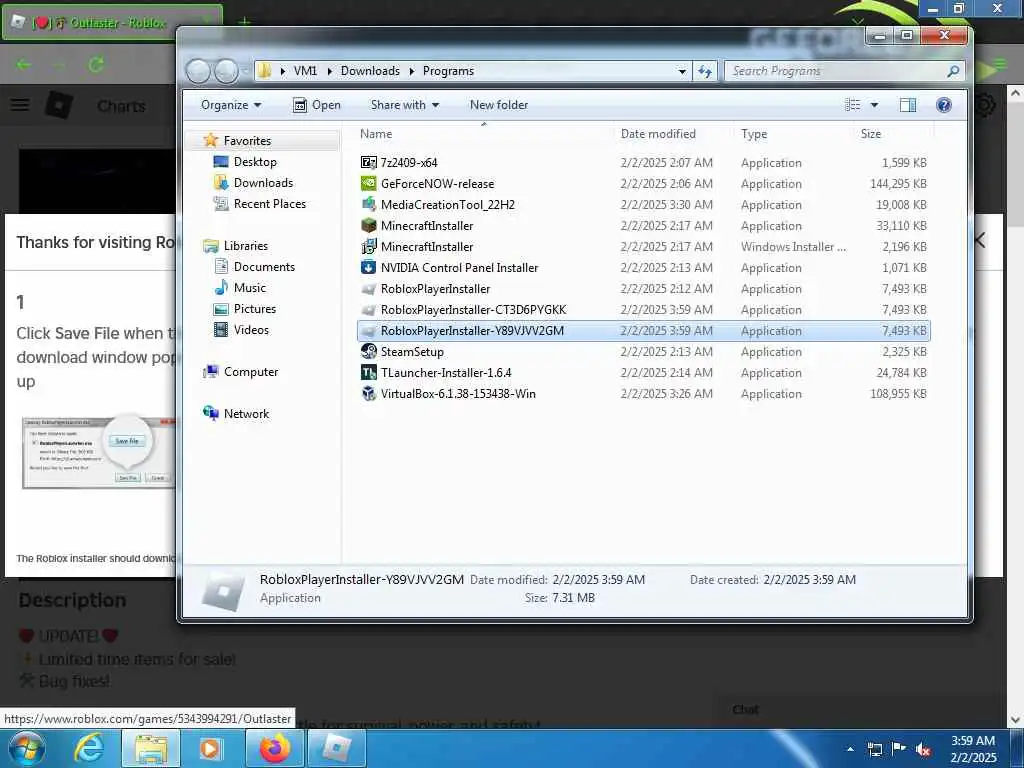1024x768 pixels.
Task: Go to Downloads in the breadcrumb
Action: coord(370,71)
